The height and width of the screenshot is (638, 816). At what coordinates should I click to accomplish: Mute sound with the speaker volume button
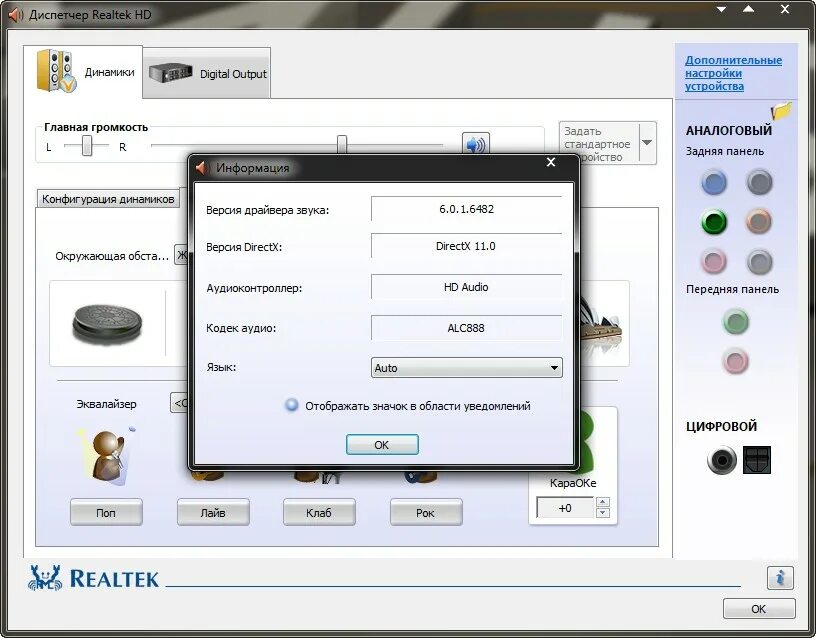[x=475, y=144]
